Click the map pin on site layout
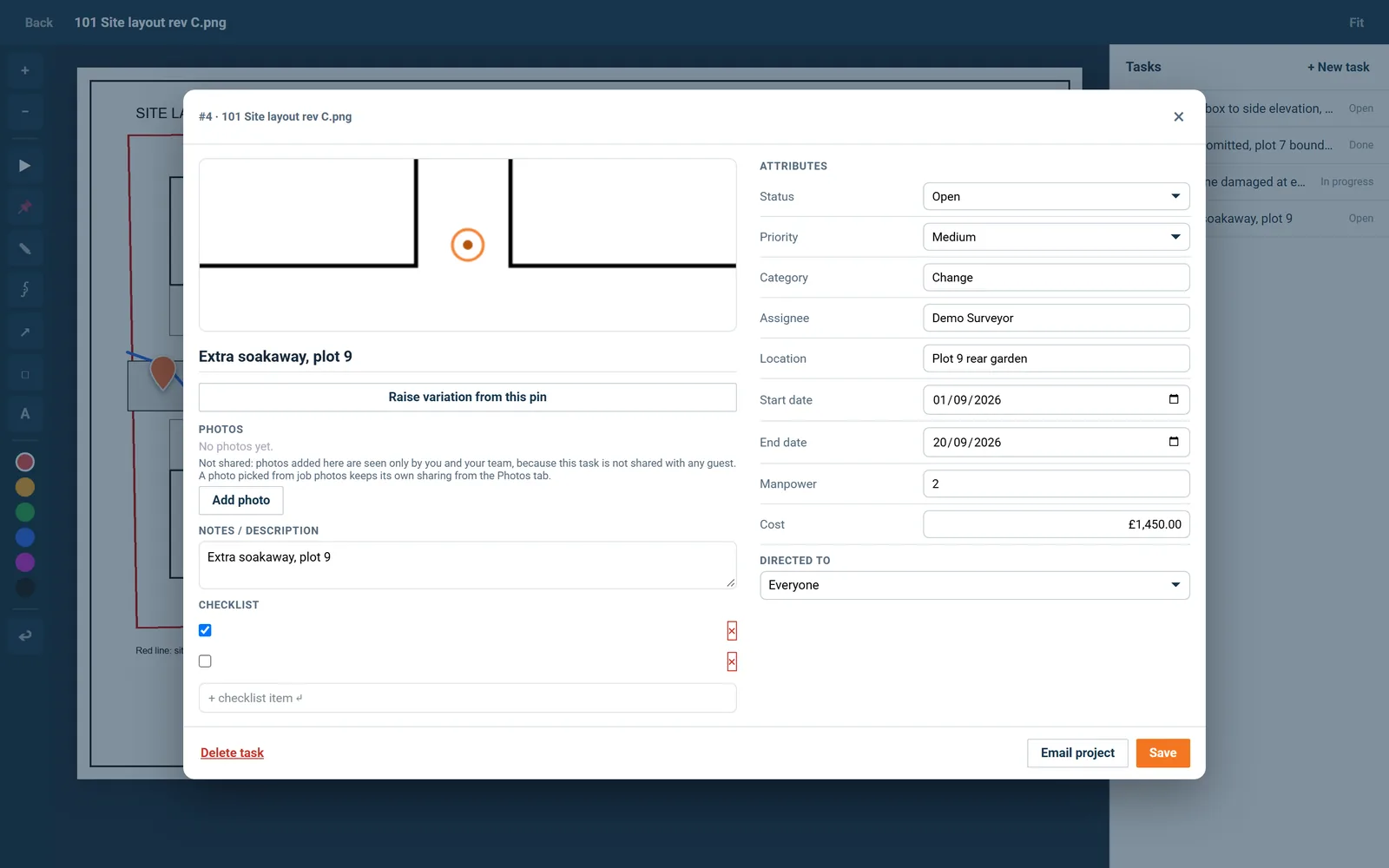This screenshot has height=868, width=1389. pyautogui.click(x=162, y=372)
